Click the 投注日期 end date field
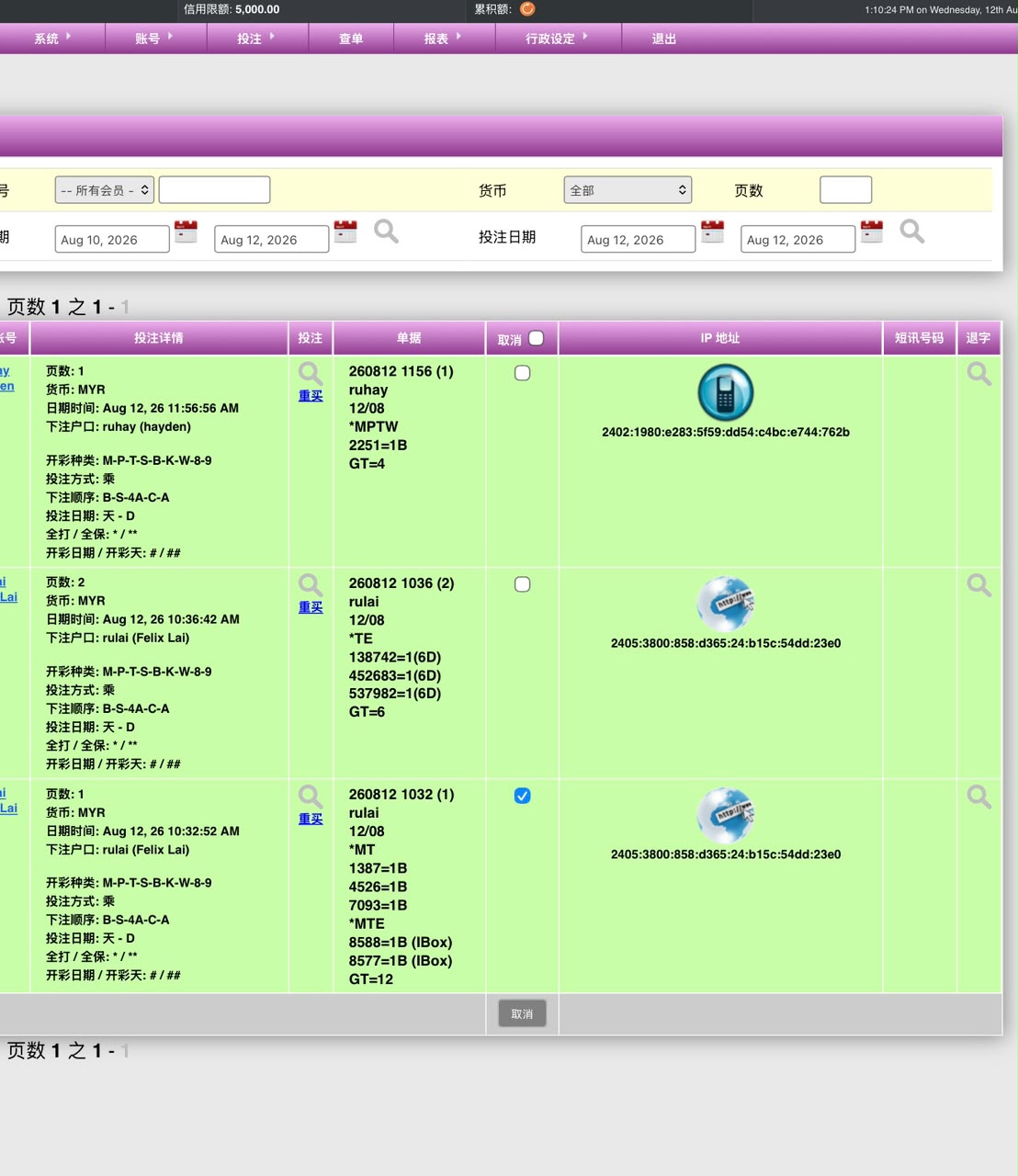This screenshot has width=1018, height=1176. point(798,239)
